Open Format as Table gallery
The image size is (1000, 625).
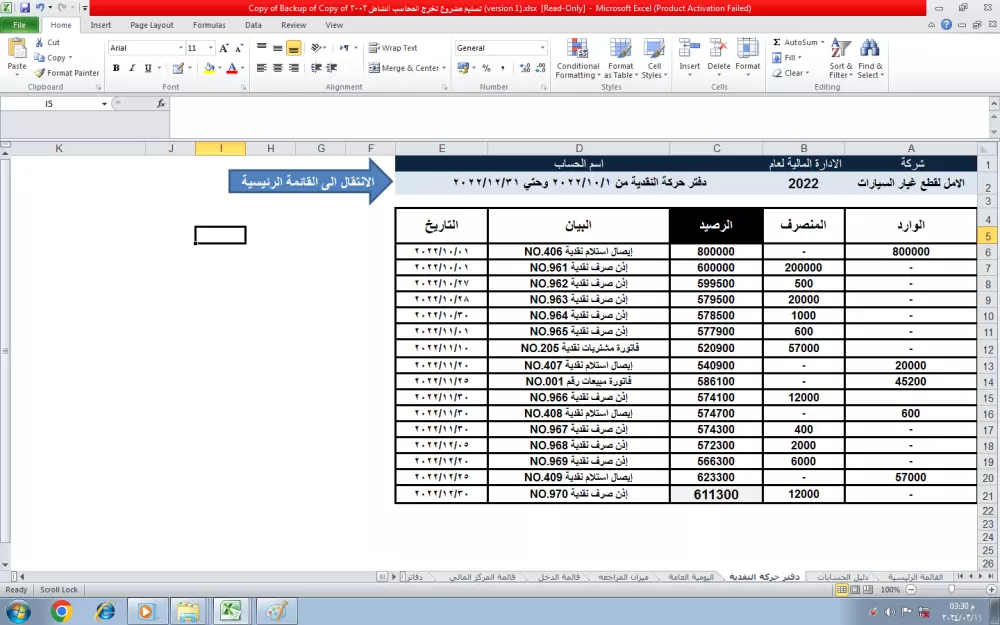(621, 59)
